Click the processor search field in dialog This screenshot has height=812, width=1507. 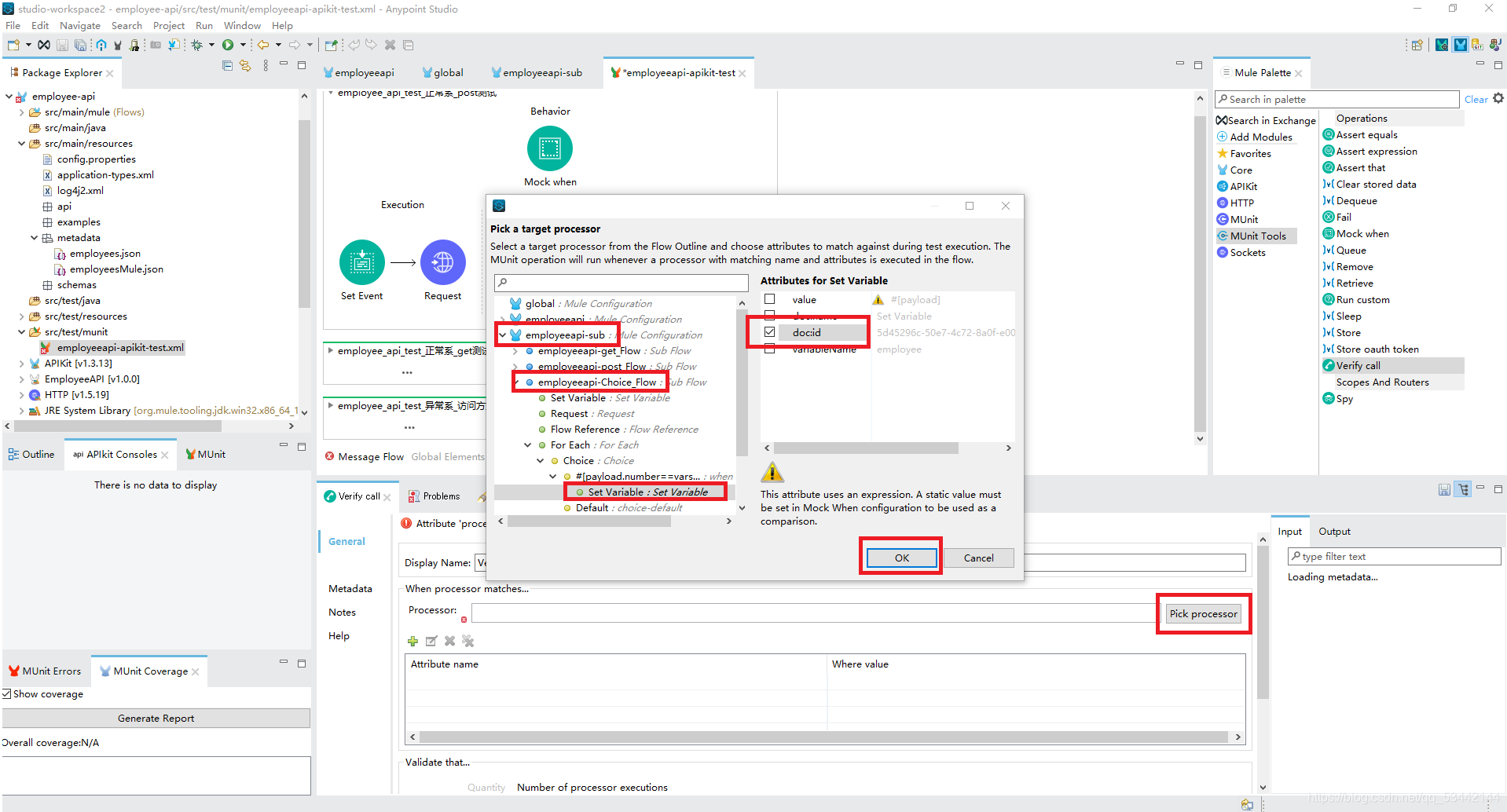click(x=621, y=283)
